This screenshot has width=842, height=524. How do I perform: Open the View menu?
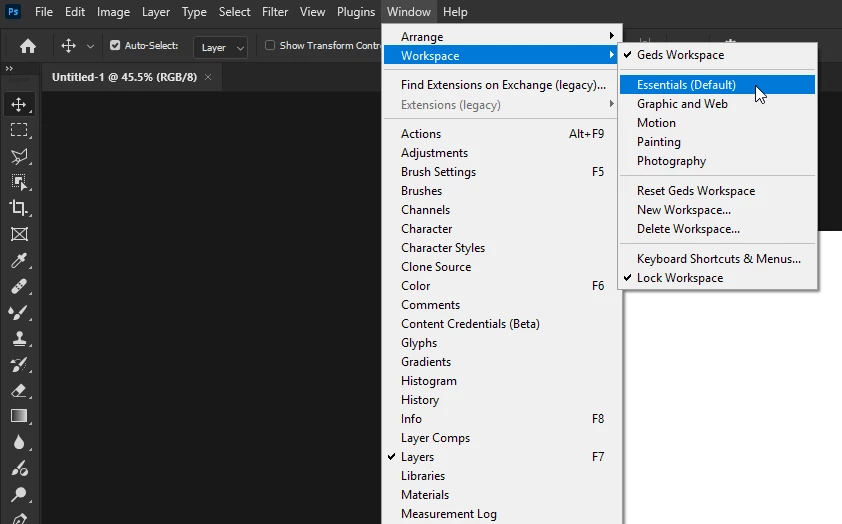point(312,12)
